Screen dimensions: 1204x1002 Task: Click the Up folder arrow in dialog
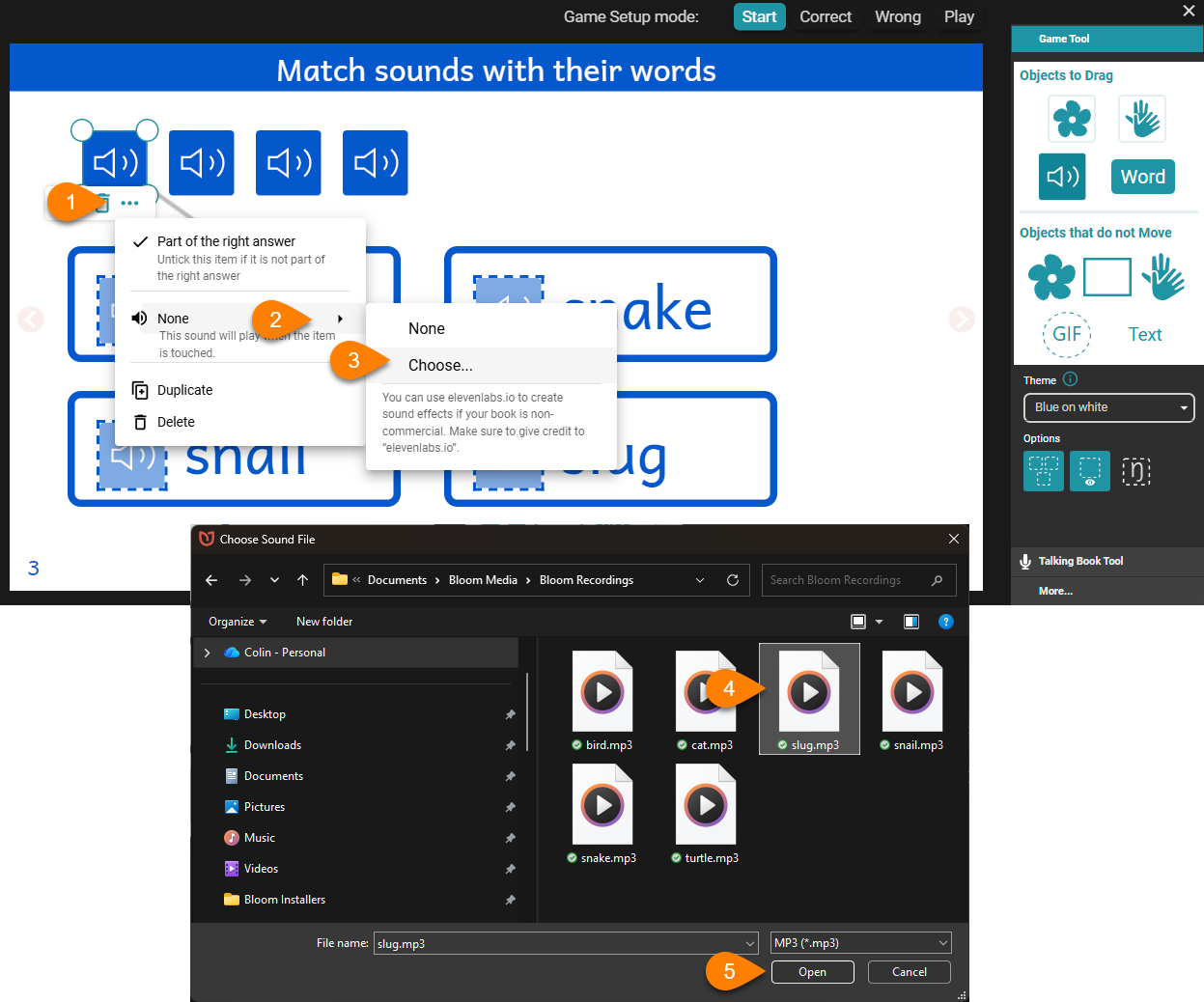click(x=302, y=580)
